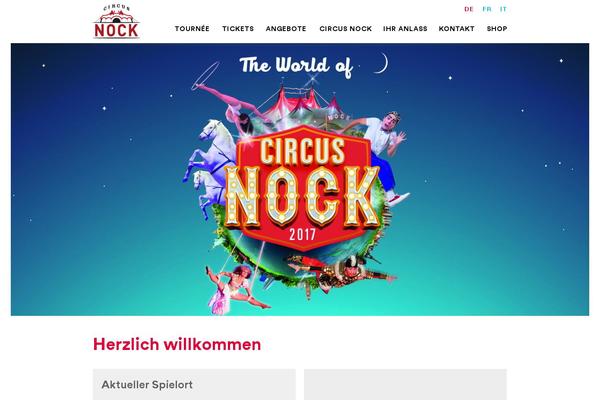Click the crescent moon in the banner
The image size is (600, 400).
pyautogui.click(x=382, y=63)
